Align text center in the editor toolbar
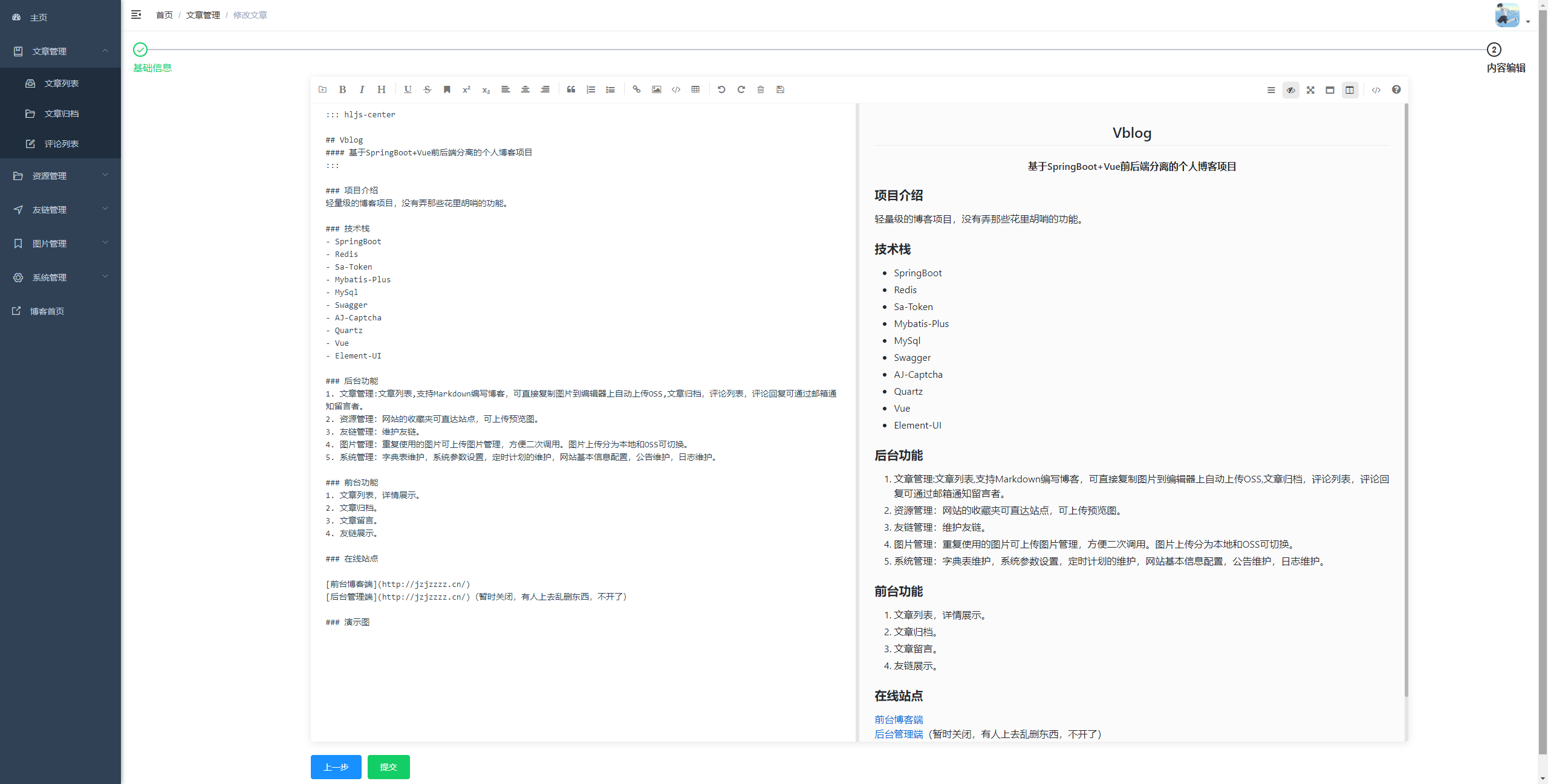The image size is (1548, 784). click(x=525, y=89)
